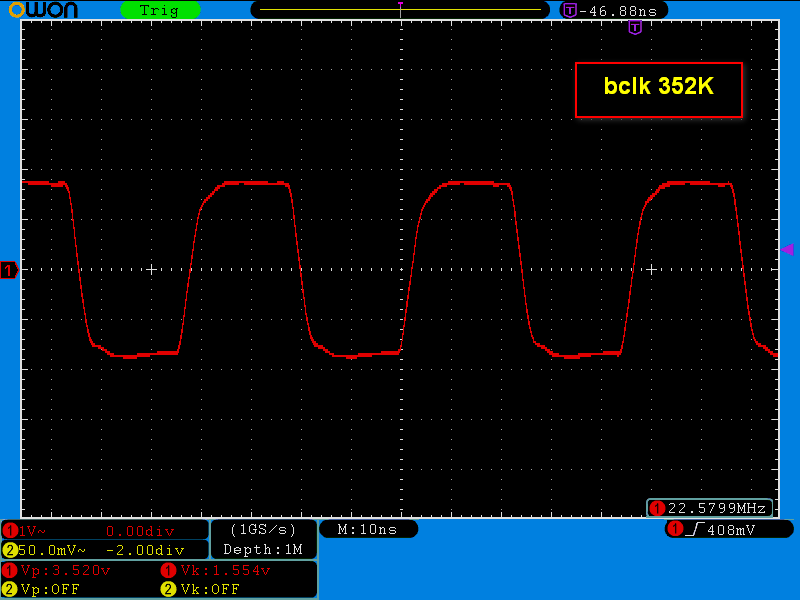Click the channel 1 scale 1V~ readout
This screenshot has width=800, height=600.
(x=32, y=531)
